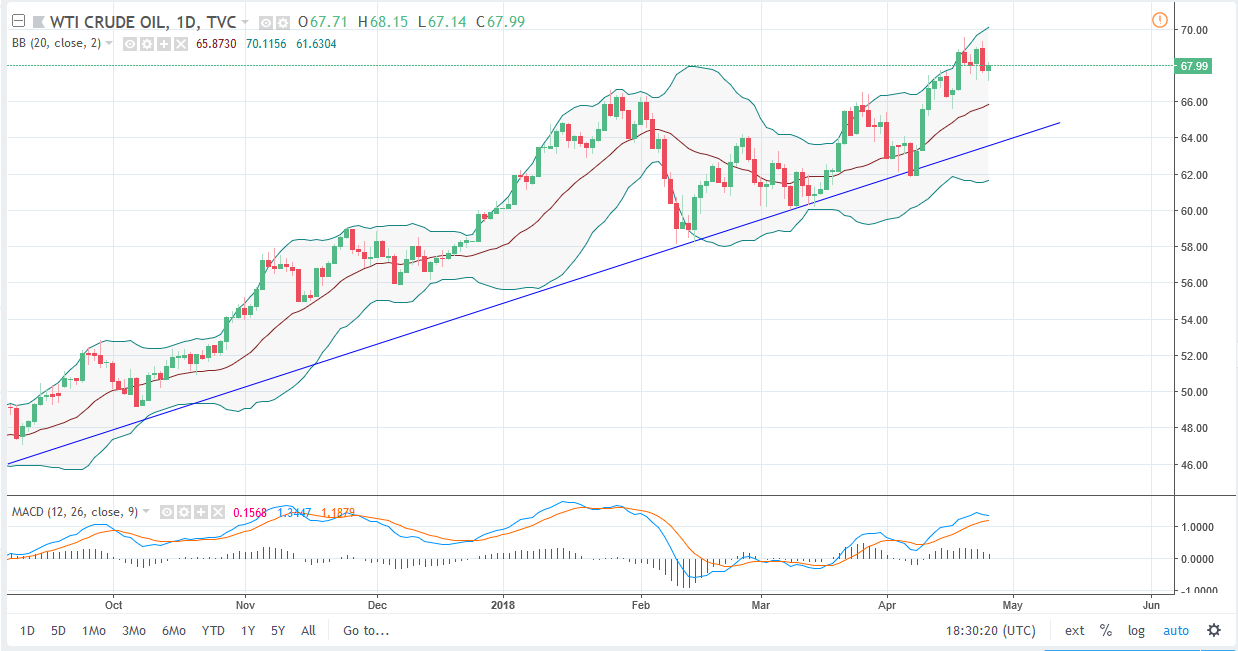Image resolution: width=1238 pixels, height=651 pixels.
Task: Select auto scaling mode
Action: [1176, 631]
